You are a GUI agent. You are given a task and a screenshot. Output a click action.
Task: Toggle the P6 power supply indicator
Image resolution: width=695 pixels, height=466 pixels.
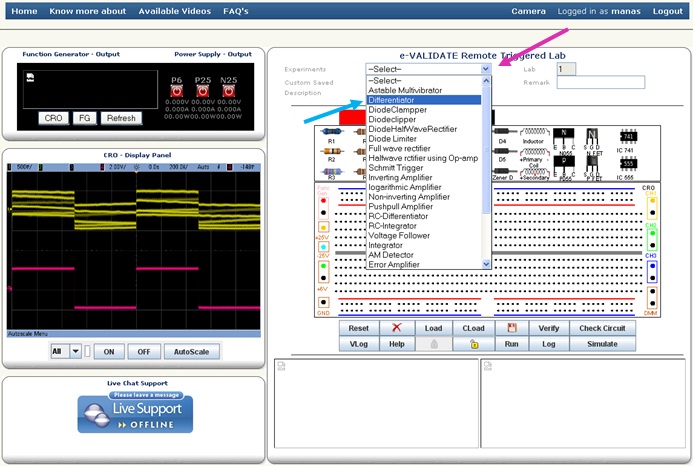(x=177, y=91)
